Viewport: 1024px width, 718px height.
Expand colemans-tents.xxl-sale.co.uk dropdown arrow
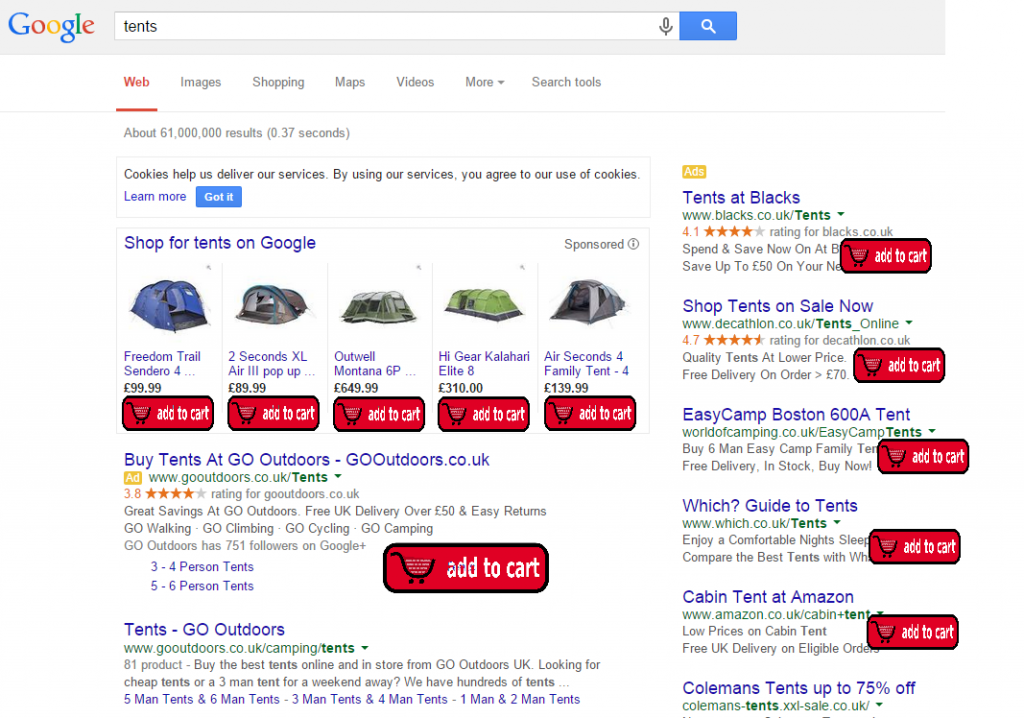[x=879, y=705]
